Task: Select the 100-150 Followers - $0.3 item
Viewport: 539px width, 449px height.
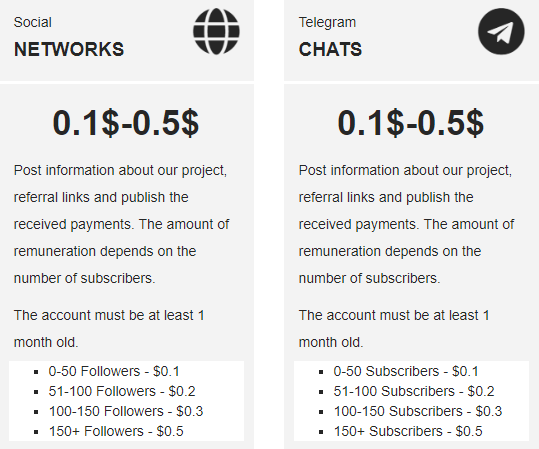Action: [x=126, y=411]
